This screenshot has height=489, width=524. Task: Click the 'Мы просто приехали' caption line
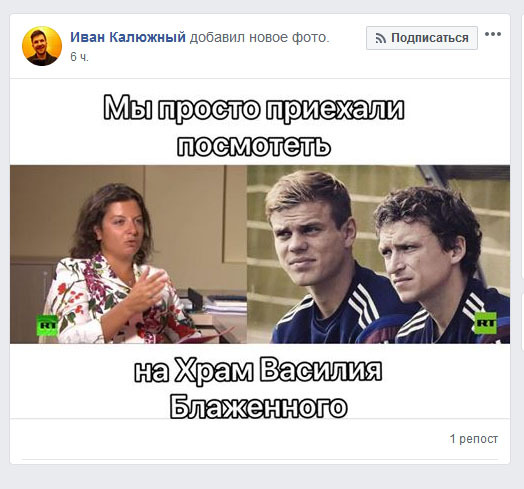254,109
